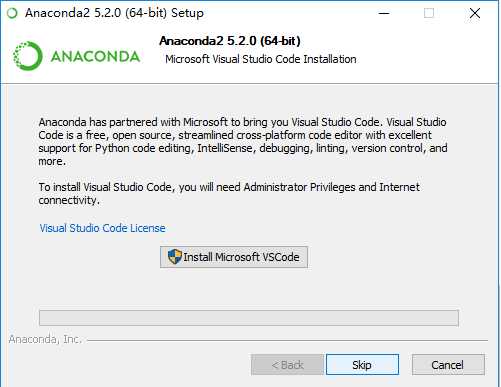Click the empty installation progress bar
This screenshot has height=387, width=501.
coord(249,318)
